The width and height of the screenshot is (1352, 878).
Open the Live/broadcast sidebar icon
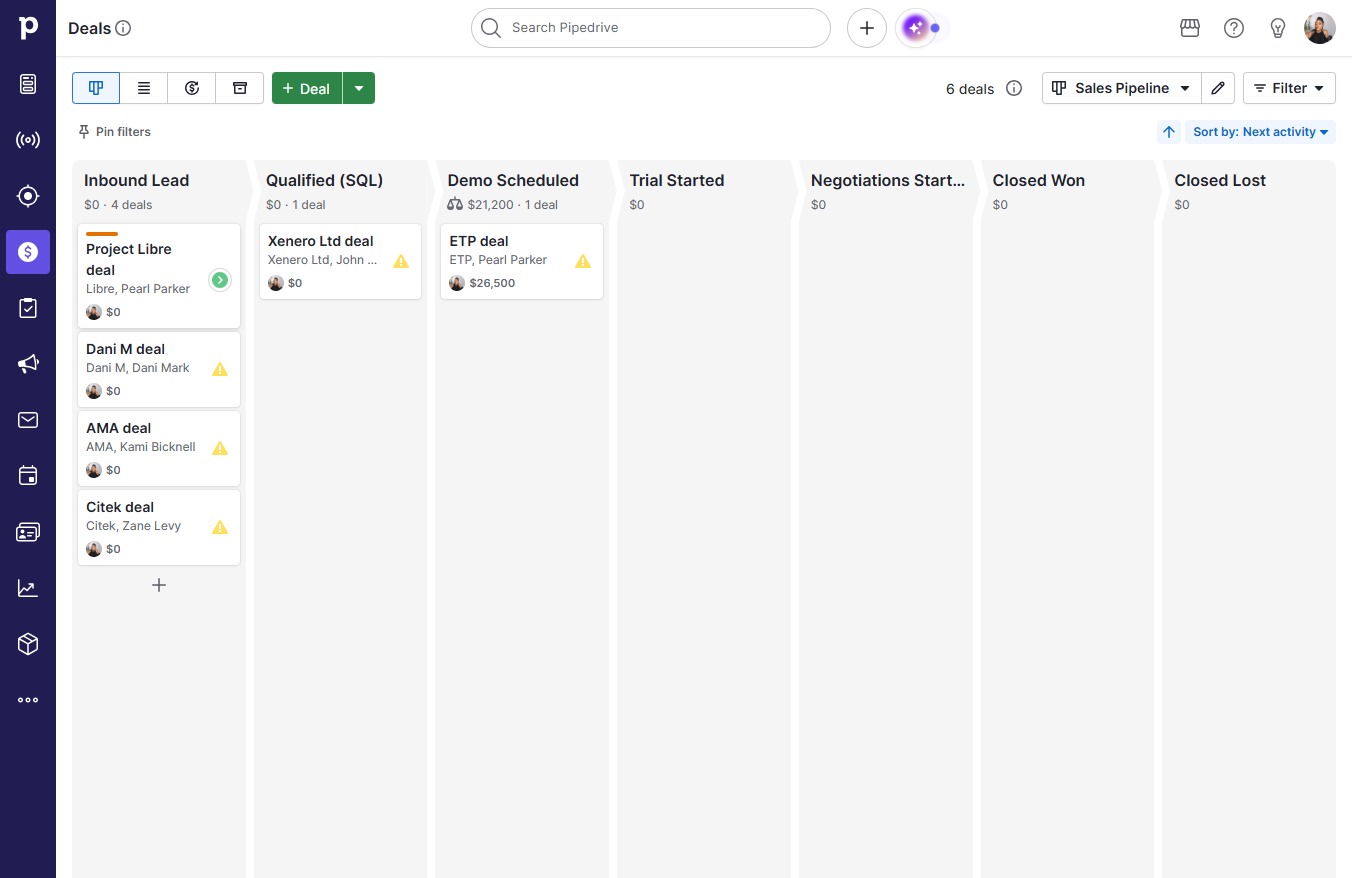[28, 140]
